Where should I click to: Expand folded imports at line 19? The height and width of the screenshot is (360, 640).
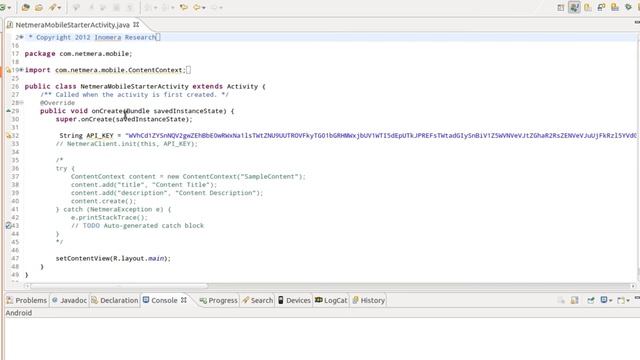[21, 70]
